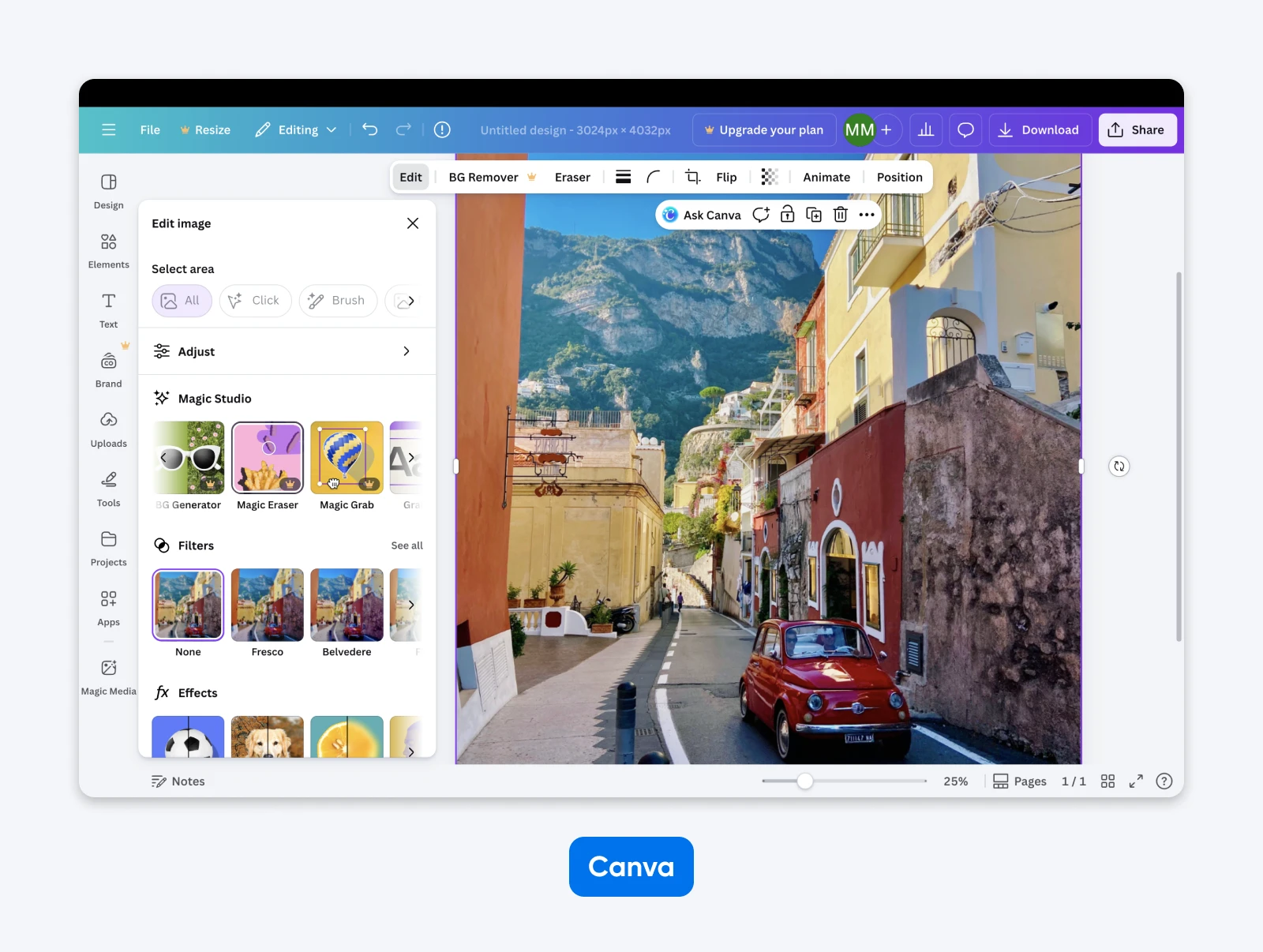
Task: Select the Magic Grab tool
Action: [x=346, y=458]
